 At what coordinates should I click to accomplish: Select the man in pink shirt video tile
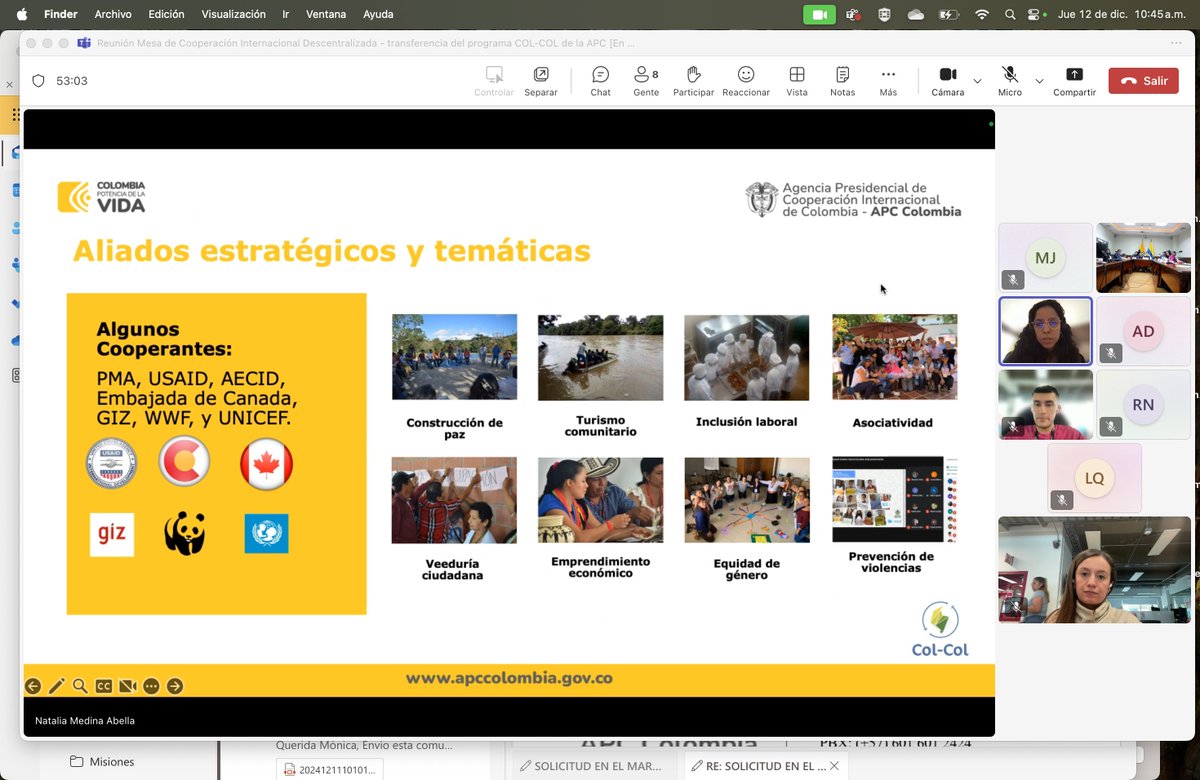pyautogui.click(x=1045, y=404)
